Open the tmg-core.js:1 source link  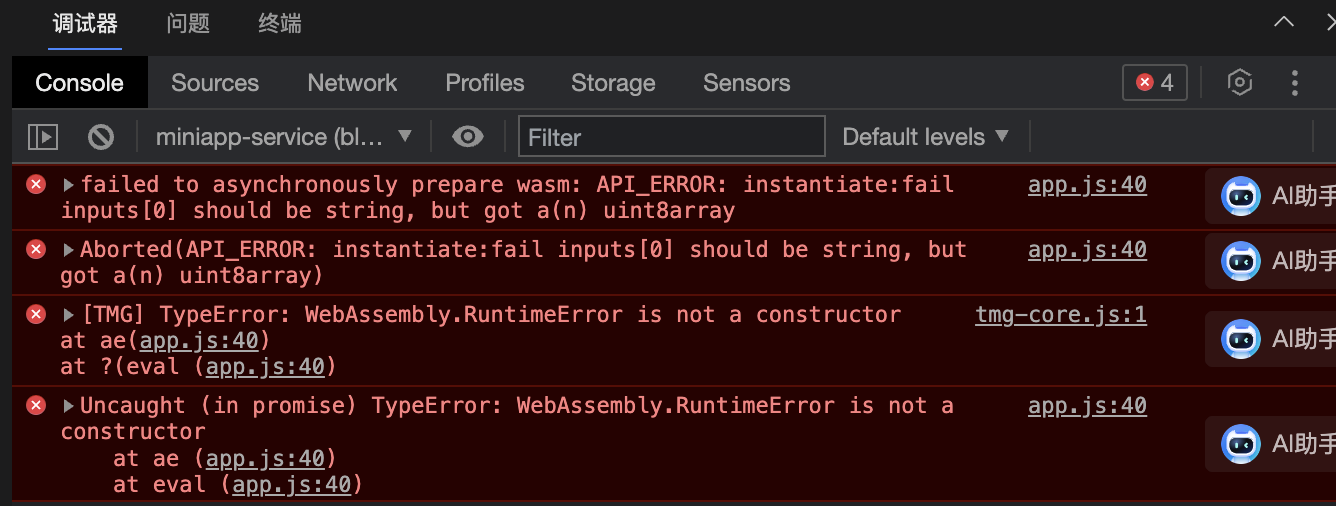click(x=1061, y=315)
